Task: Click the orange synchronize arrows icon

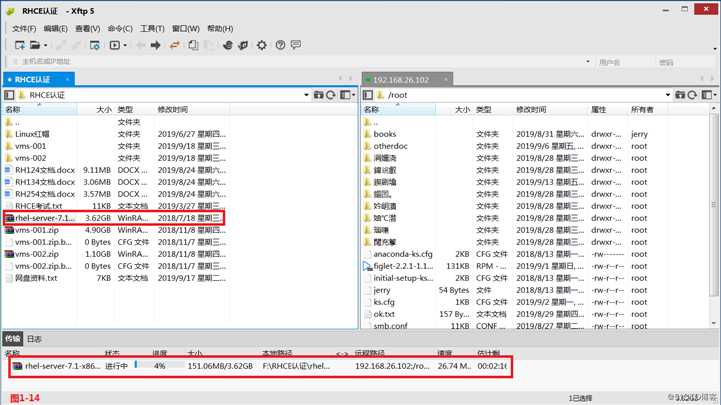Action: (175, 45)
